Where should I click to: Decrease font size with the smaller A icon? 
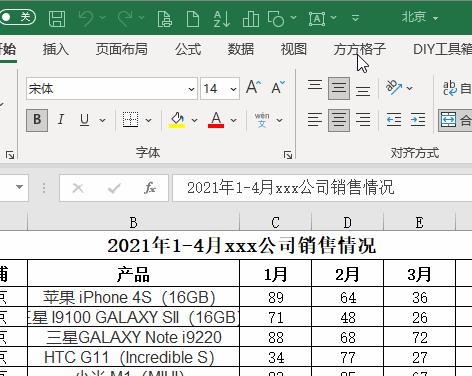coord(278,88)
